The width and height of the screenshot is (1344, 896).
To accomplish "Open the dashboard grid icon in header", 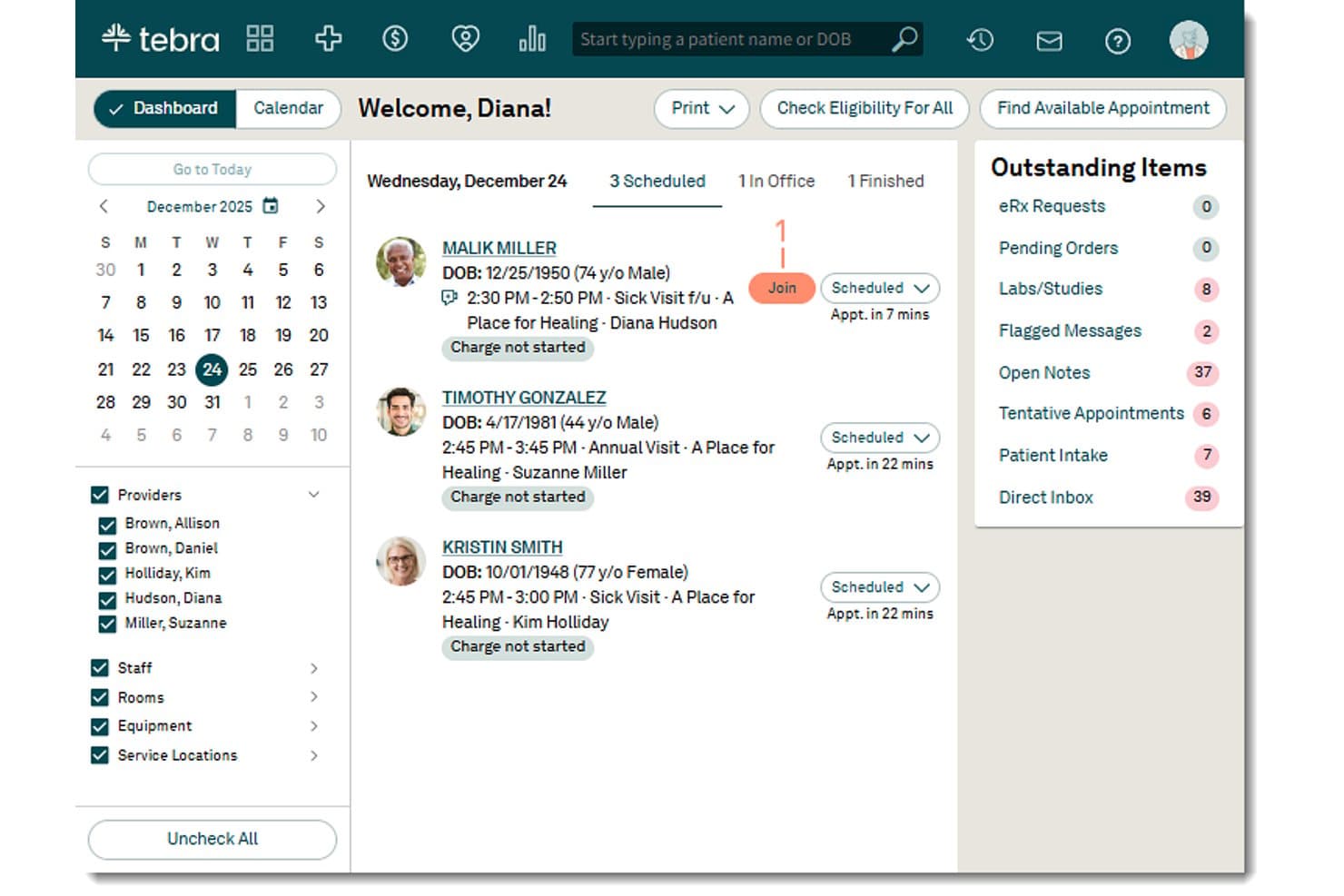I will [260, 38].
